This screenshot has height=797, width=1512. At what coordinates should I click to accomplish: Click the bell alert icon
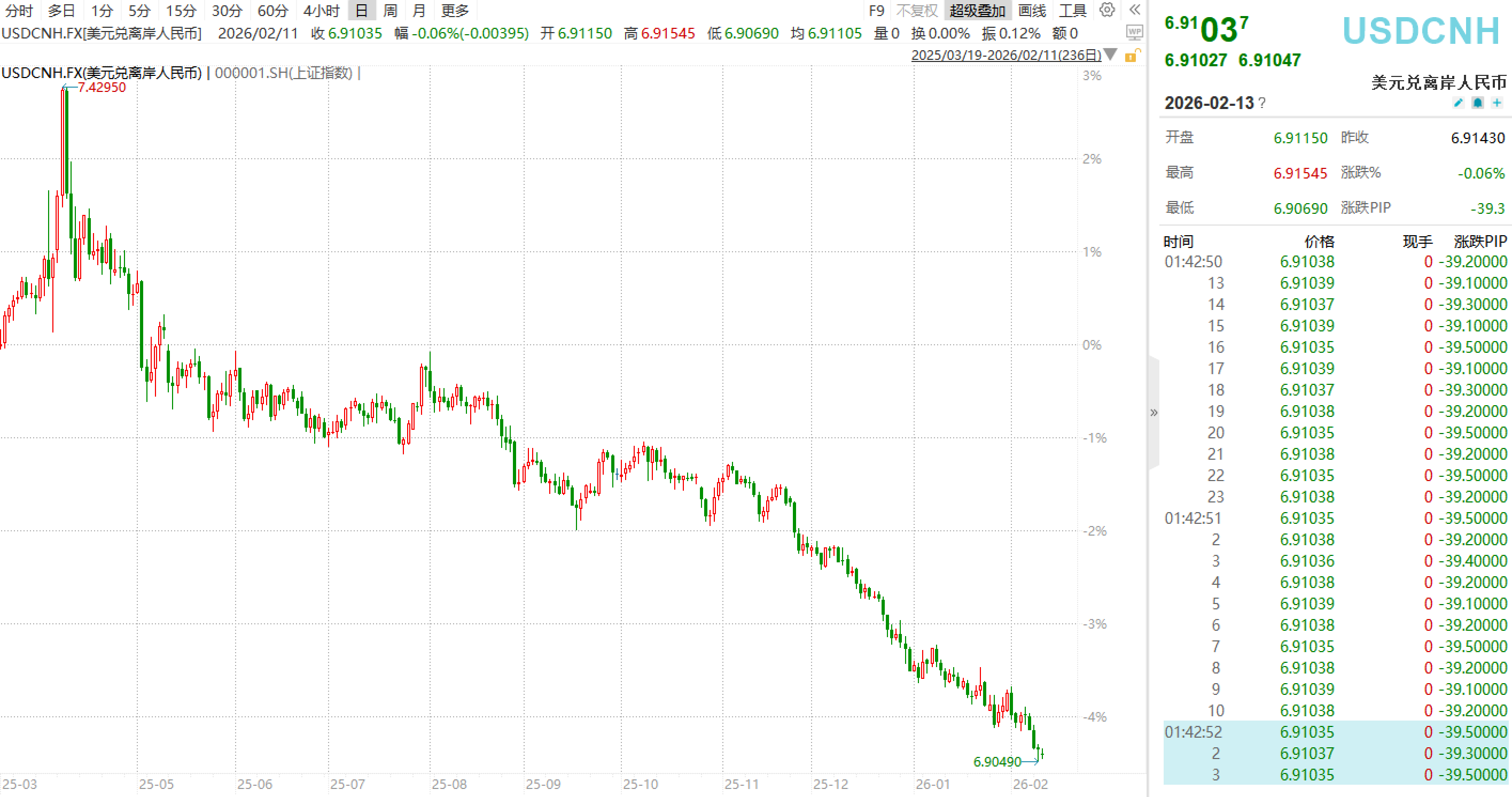[x=1478, y=103]
